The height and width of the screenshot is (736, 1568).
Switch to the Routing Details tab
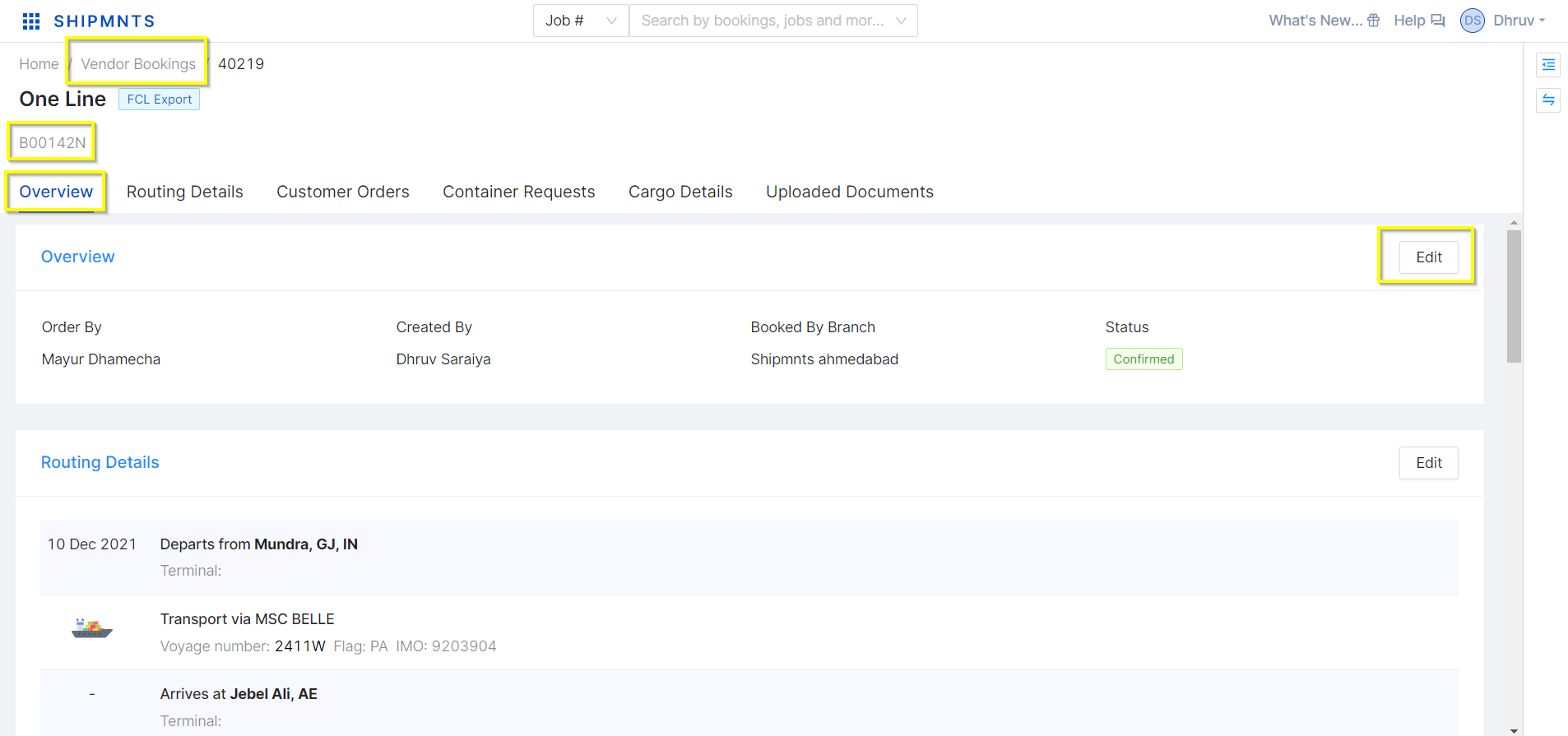point(185,192)
